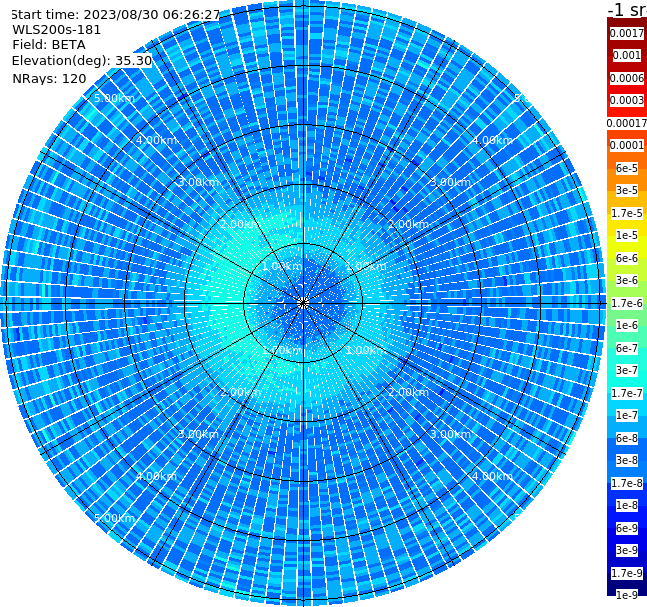Select the 1.7e-5 colorbar label
The width and height of the screenshot is (647, 607).
pyautogui.click(x=627, y=213)
